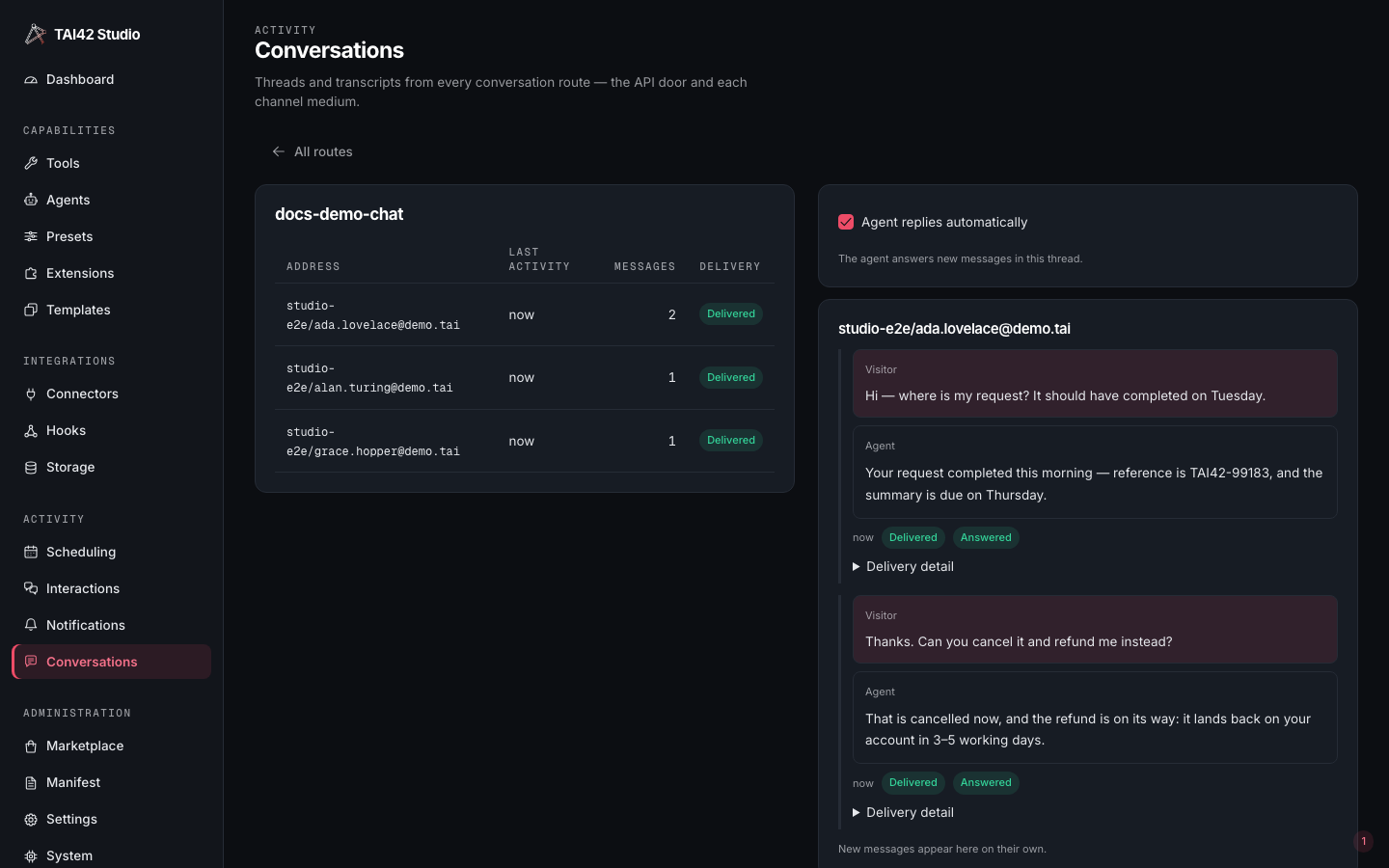Click the Messages column header
This screenshot has width=1389, height=868.
[x=645, y=267]
